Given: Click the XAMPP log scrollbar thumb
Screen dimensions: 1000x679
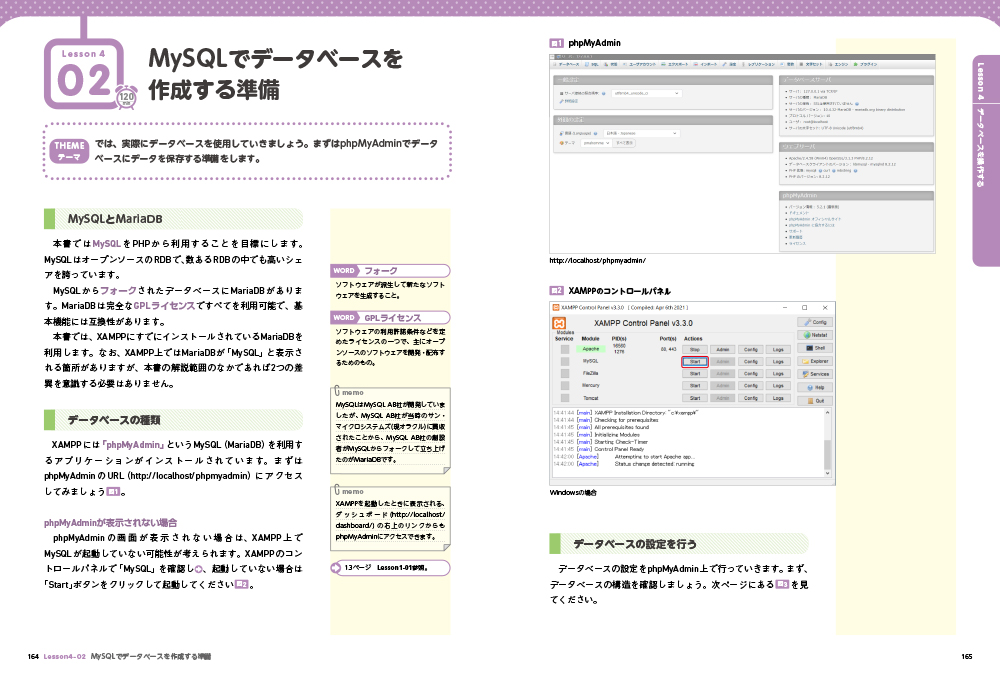Looking at the screenshot, I should tap(828, 455).
